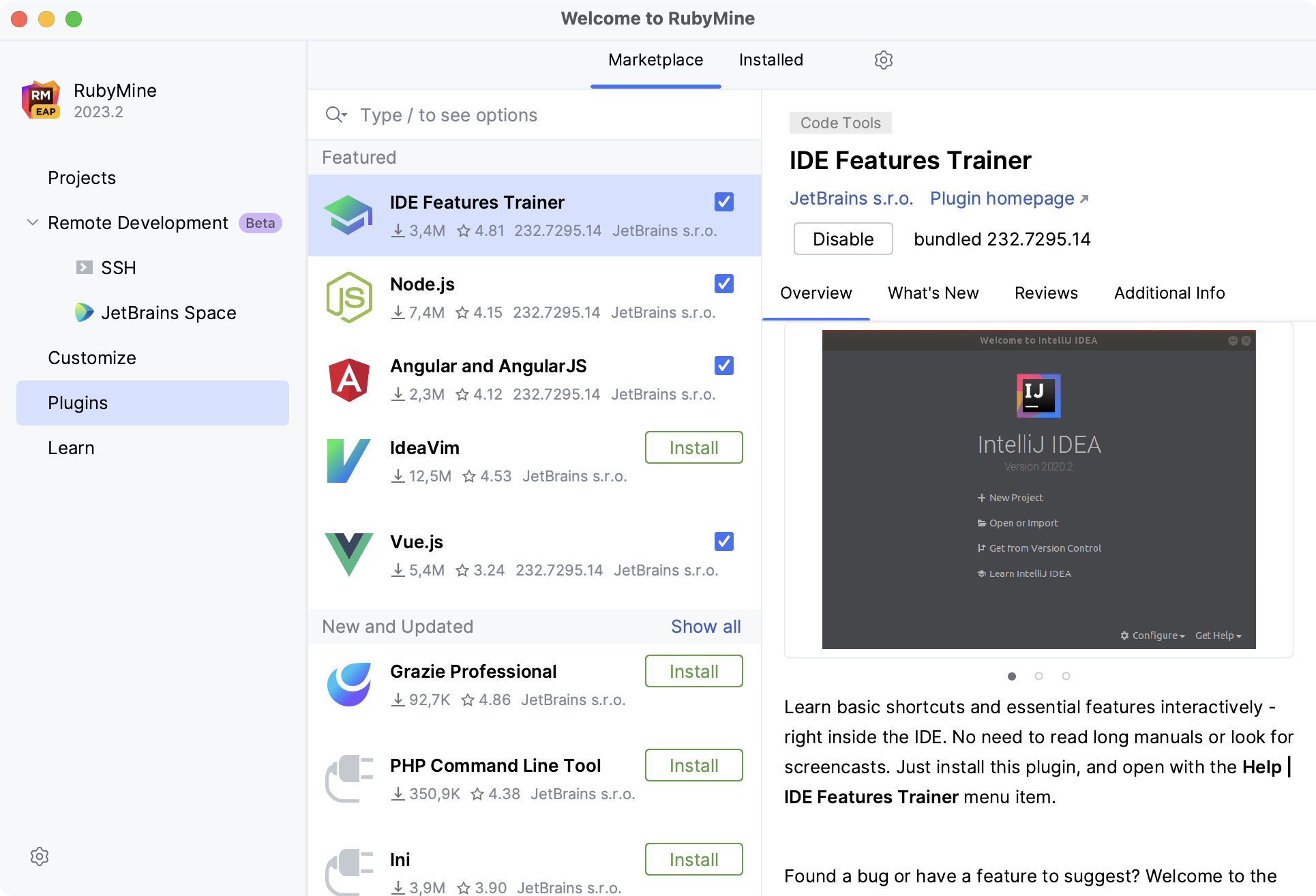The width and height of the screenshot is (1316, 896).
Task: Disable the IDE Features Trainer plugin
Action: pyautogui.click(x=842, y=239)
